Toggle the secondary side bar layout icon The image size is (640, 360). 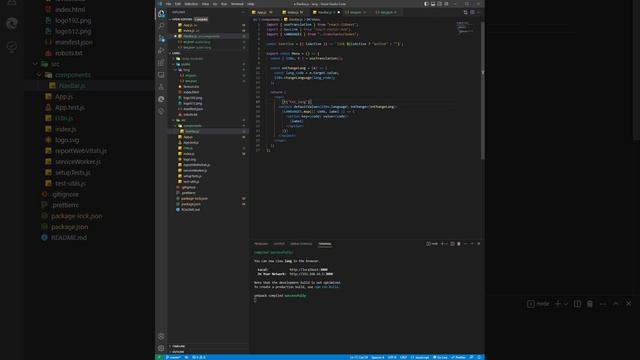[440, 4]
